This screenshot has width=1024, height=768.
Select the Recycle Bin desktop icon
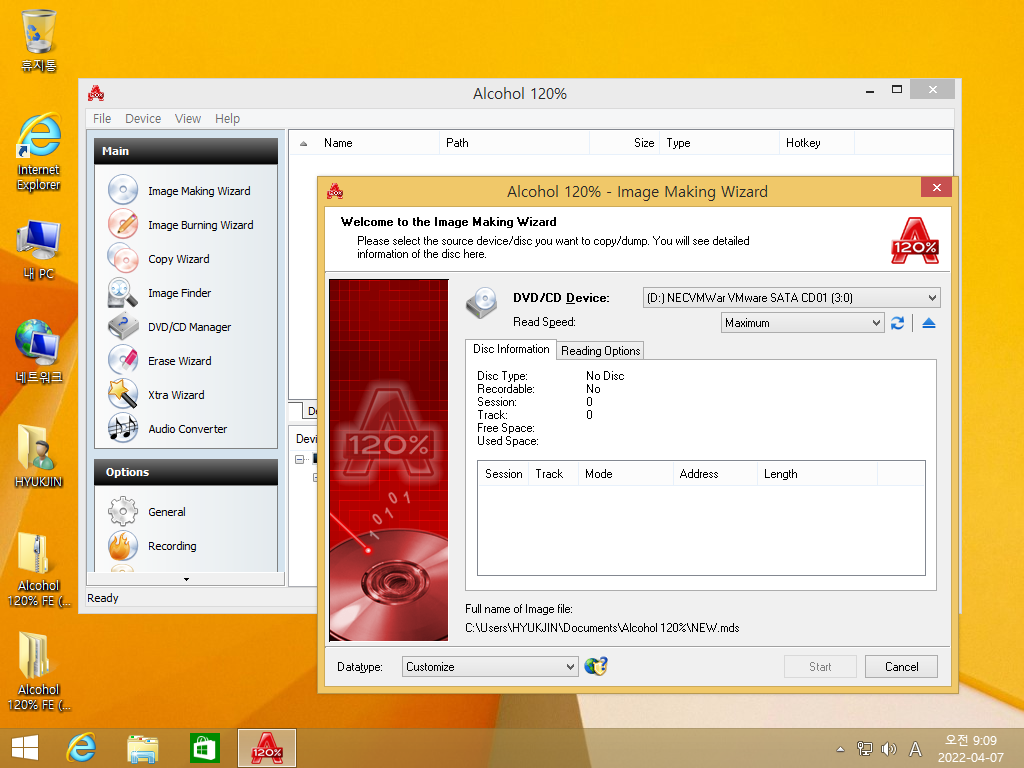tap(39, 40)
